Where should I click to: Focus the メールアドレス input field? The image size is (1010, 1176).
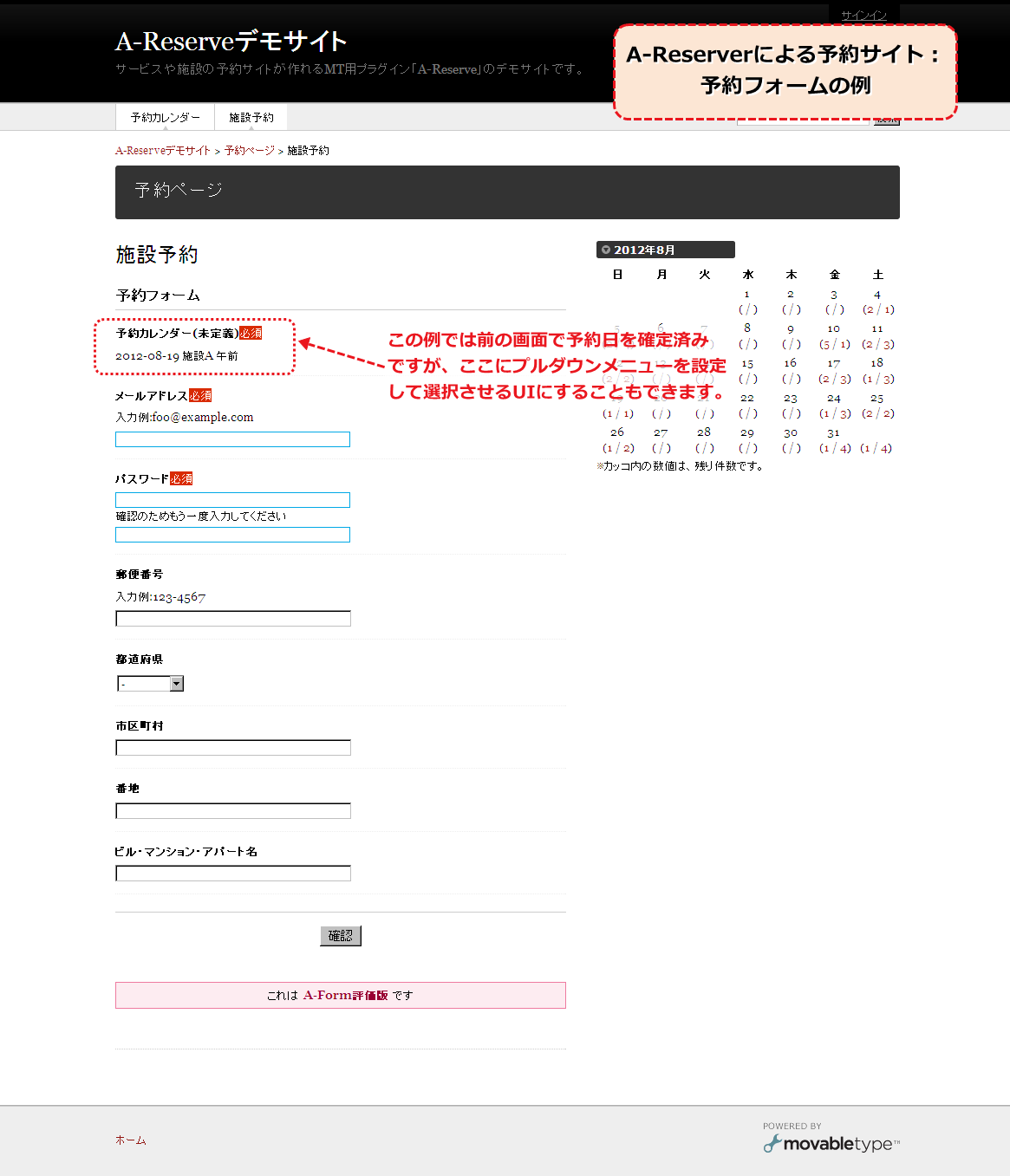(232, 439)
